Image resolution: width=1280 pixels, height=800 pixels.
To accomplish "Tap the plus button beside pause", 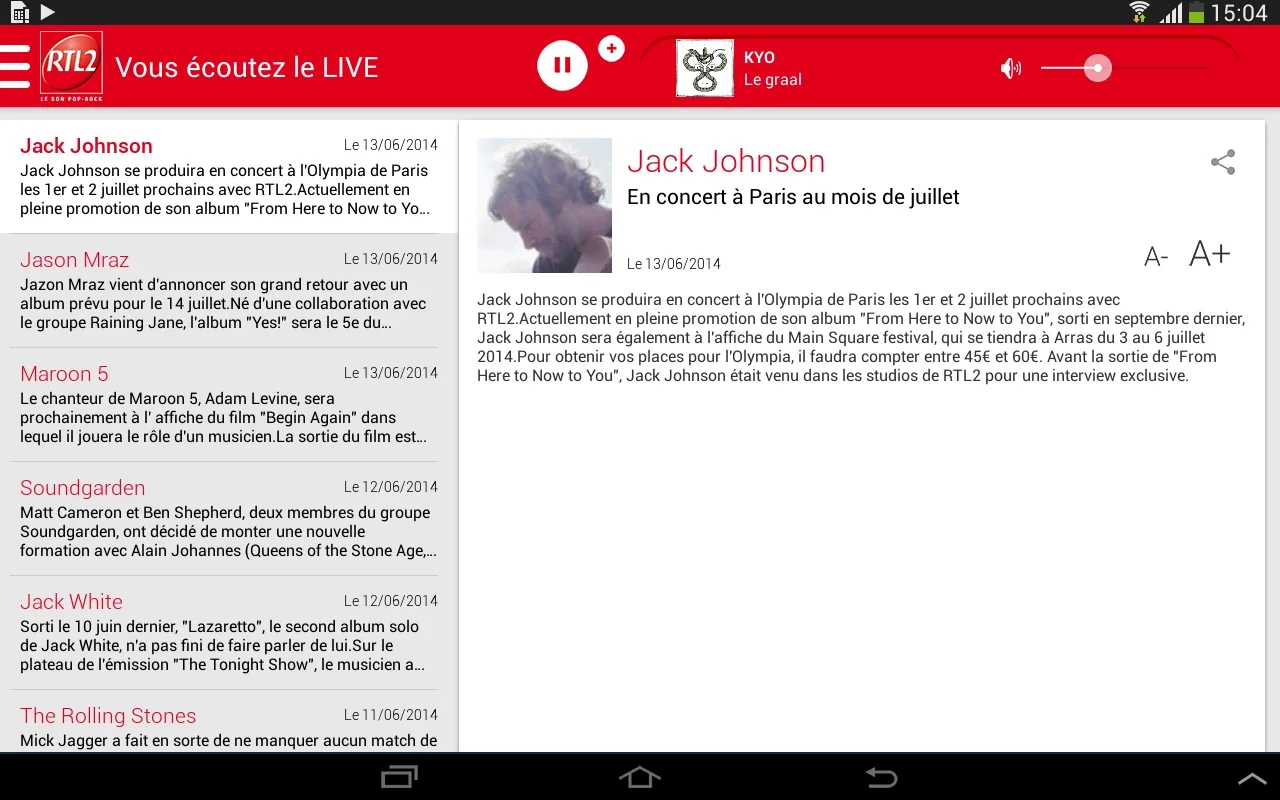I will pos(611,48).
